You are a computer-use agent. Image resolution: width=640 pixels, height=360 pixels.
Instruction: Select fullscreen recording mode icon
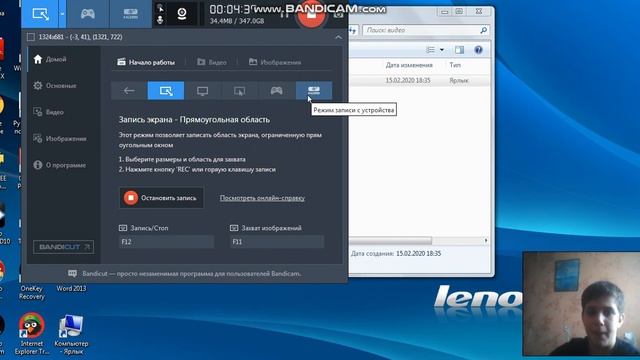coord(202,91)
